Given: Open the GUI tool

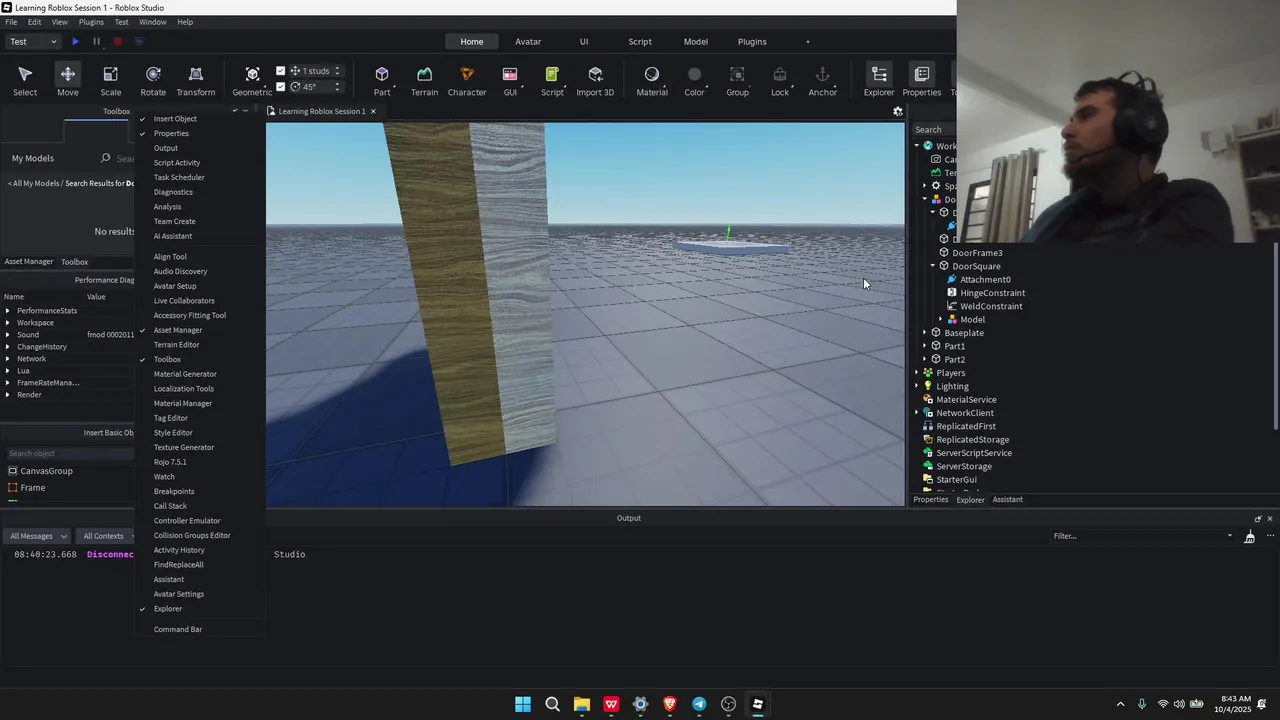Looking at the screenshot, I should tap(510, 81).
